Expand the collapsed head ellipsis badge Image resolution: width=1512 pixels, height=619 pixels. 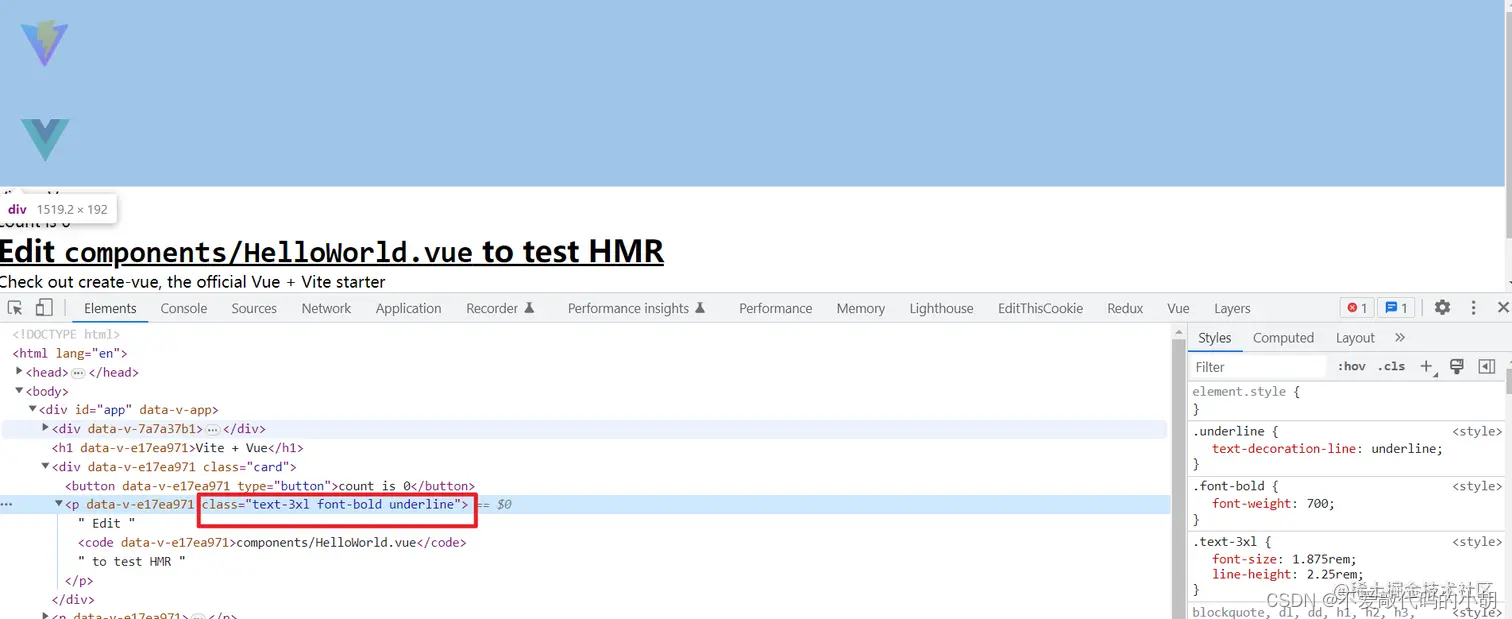[x=78, y=373]
